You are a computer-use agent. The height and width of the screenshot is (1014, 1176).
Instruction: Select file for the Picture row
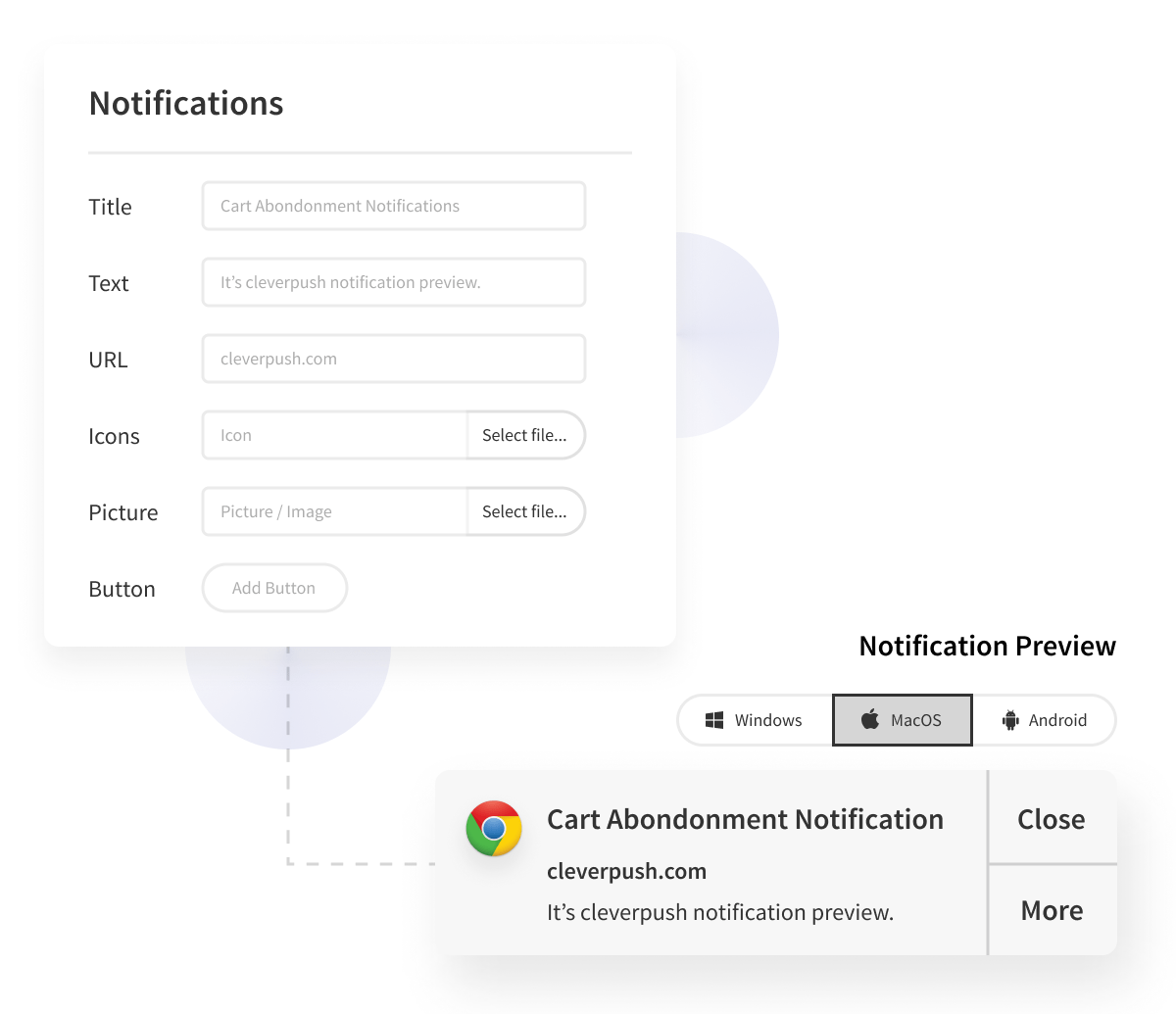(x=526, y=511)
